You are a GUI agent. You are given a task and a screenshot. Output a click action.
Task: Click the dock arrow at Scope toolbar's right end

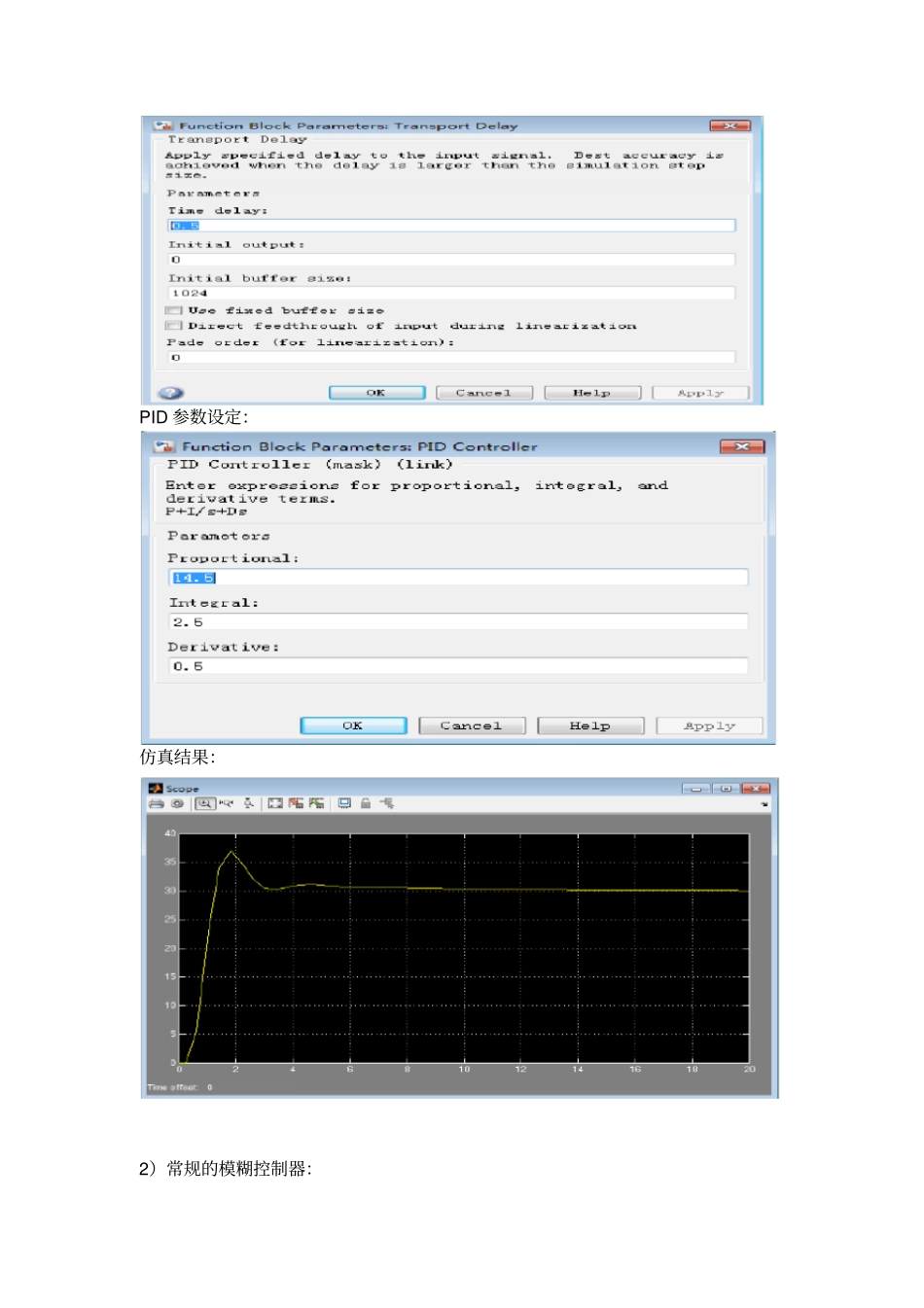764,804
